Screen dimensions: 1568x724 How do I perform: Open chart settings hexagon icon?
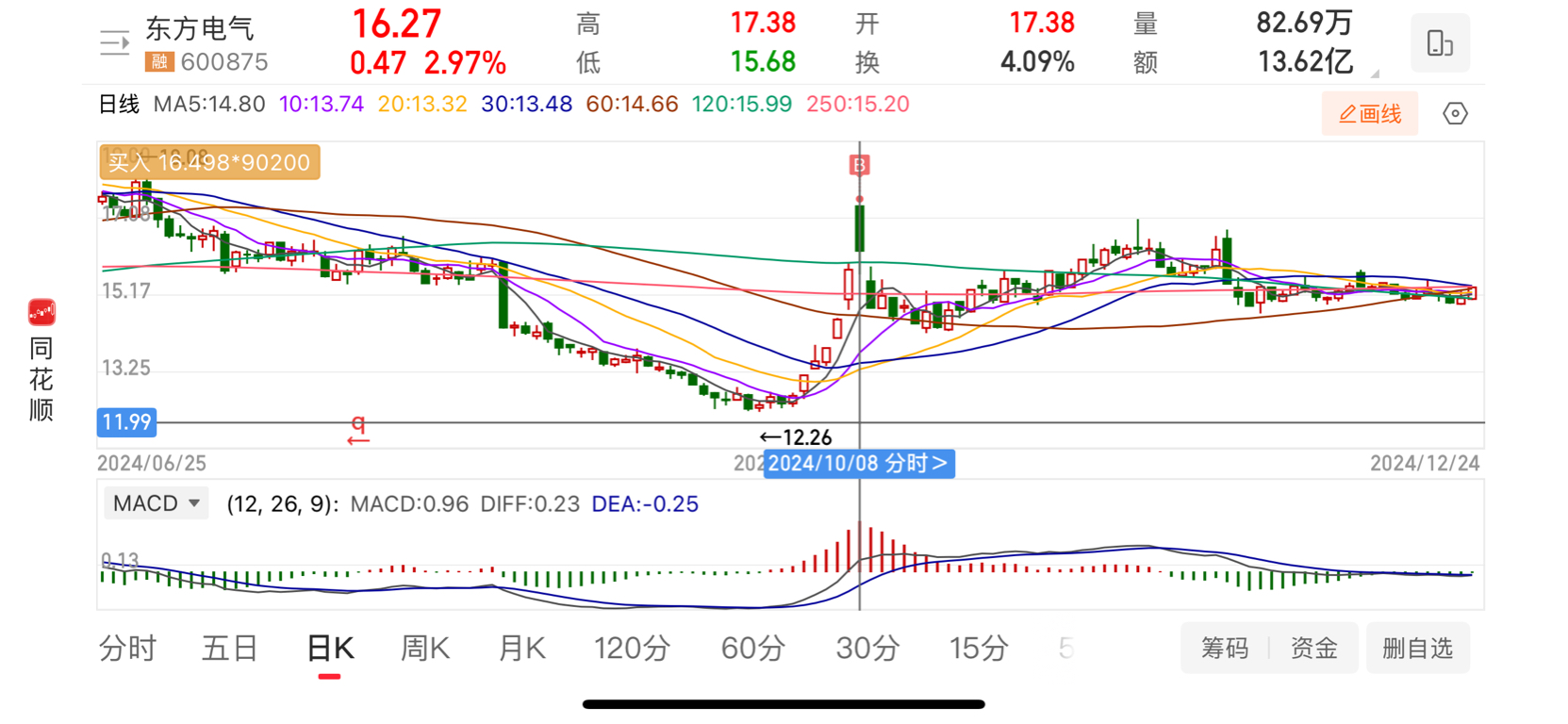pos(1455,114)
